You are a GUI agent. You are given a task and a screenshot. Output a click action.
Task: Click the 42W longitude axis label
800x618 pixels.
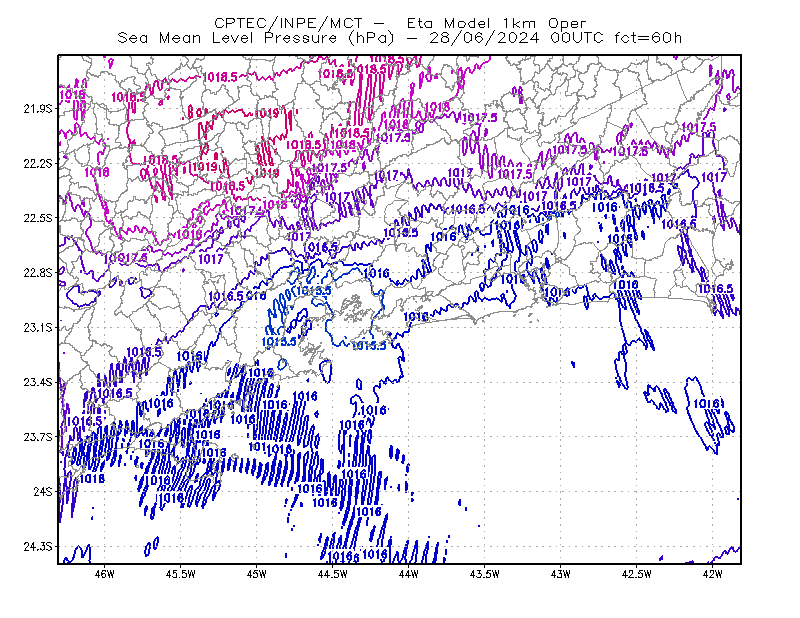pyautogui.click(x=712, y=574)
